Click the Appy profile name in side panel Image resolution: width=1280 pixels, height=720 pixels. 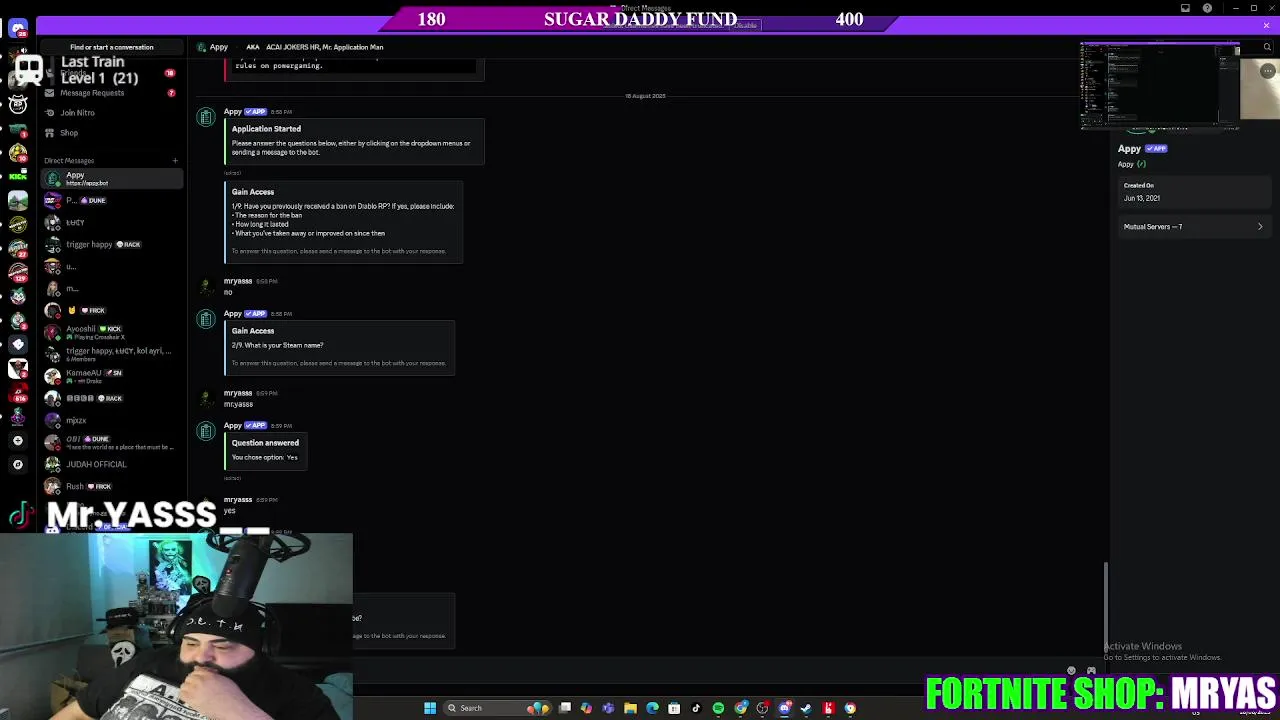click(1129, 149)
